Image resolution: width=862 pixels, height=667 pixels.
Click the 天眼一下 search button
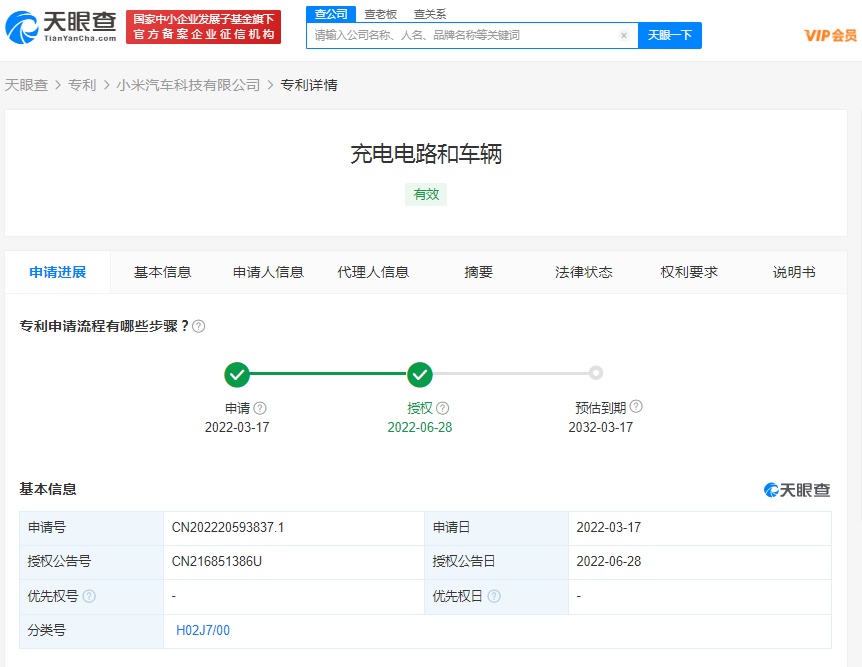click(670, 36)
